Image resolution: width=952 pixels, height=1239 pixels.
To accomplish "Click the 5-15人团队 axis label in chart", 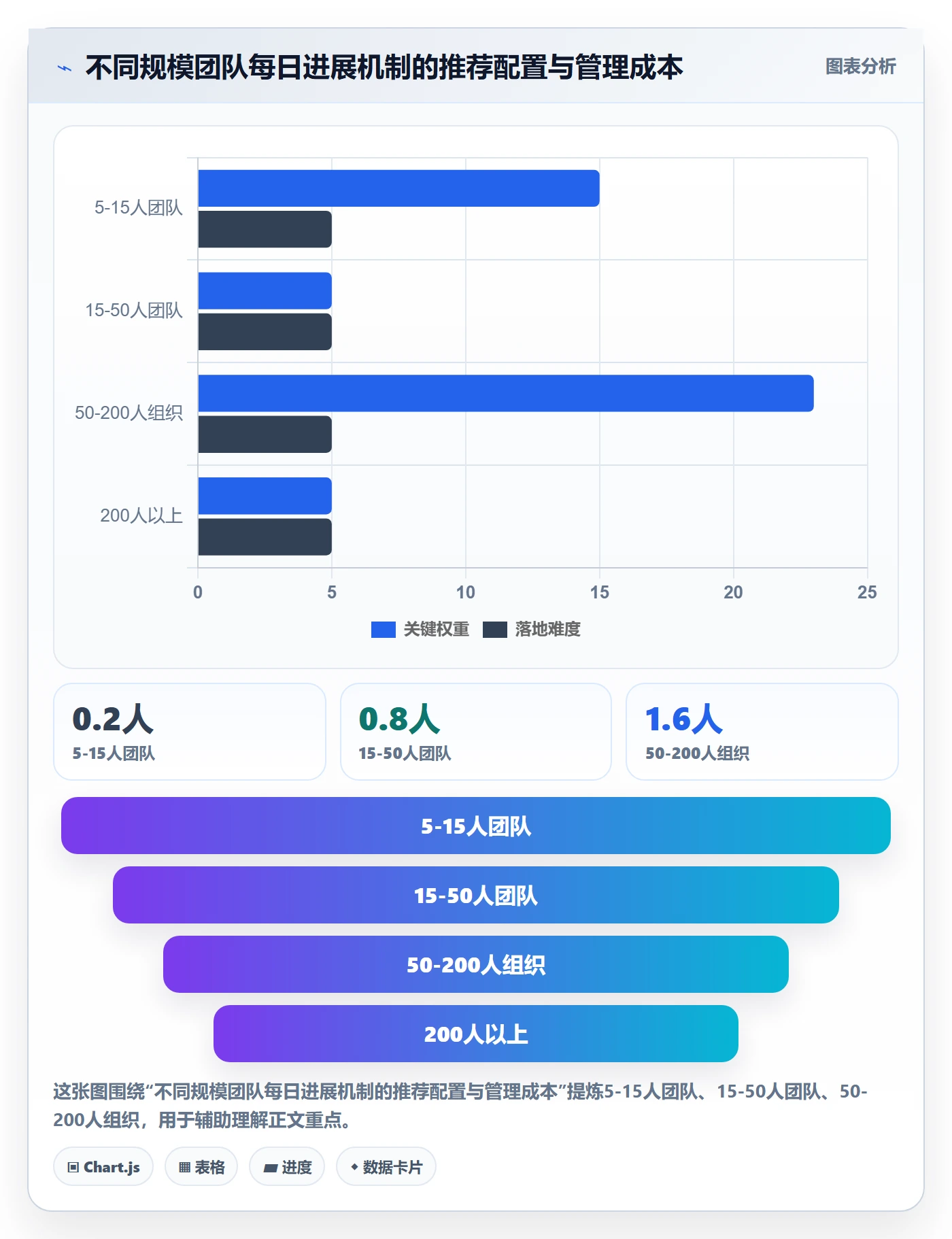I will tap(139, 208).
